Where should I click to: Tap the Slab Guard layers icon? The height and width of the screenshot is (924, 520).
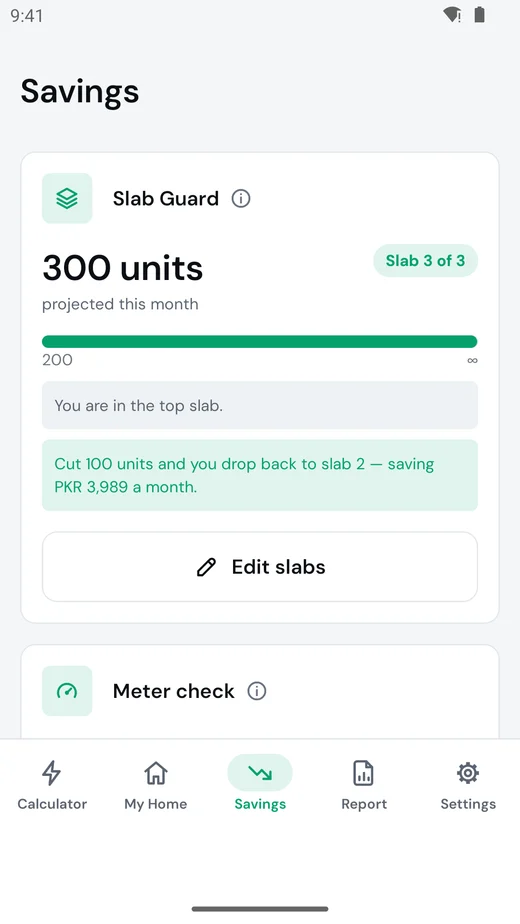point(67,199)
